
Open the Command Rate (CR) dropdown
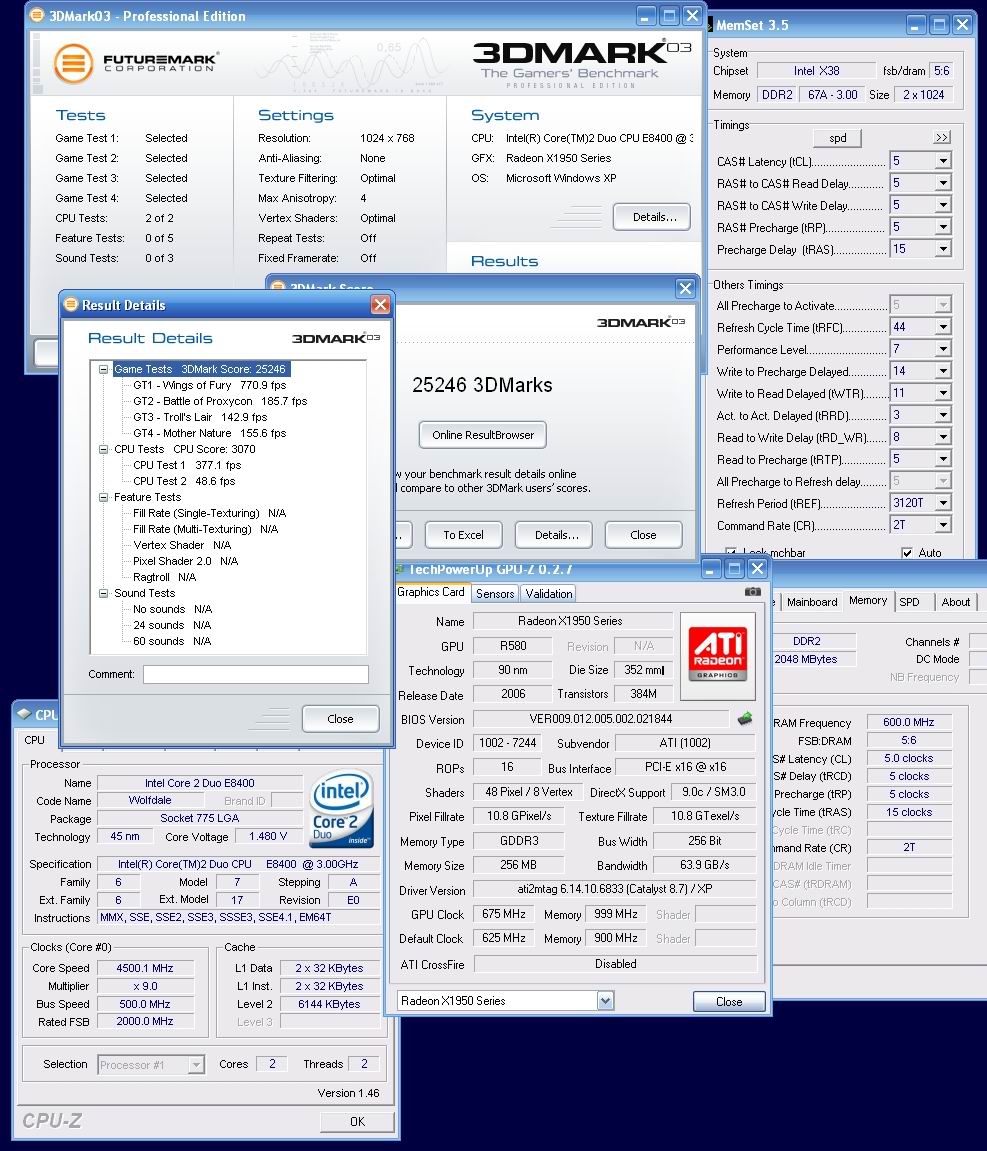(943, 525)
